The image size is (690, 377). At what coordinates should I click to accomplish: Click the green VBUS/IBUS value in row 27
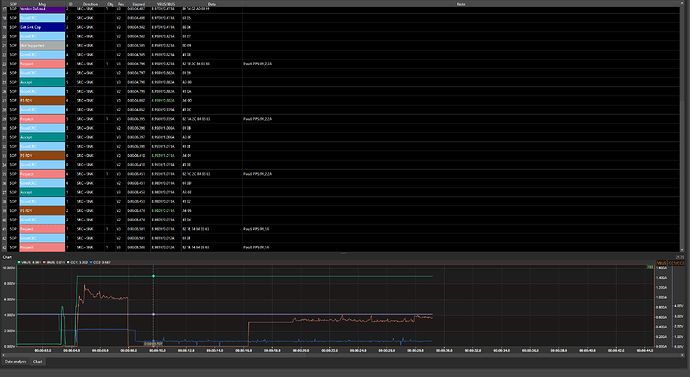click(163, 100)
